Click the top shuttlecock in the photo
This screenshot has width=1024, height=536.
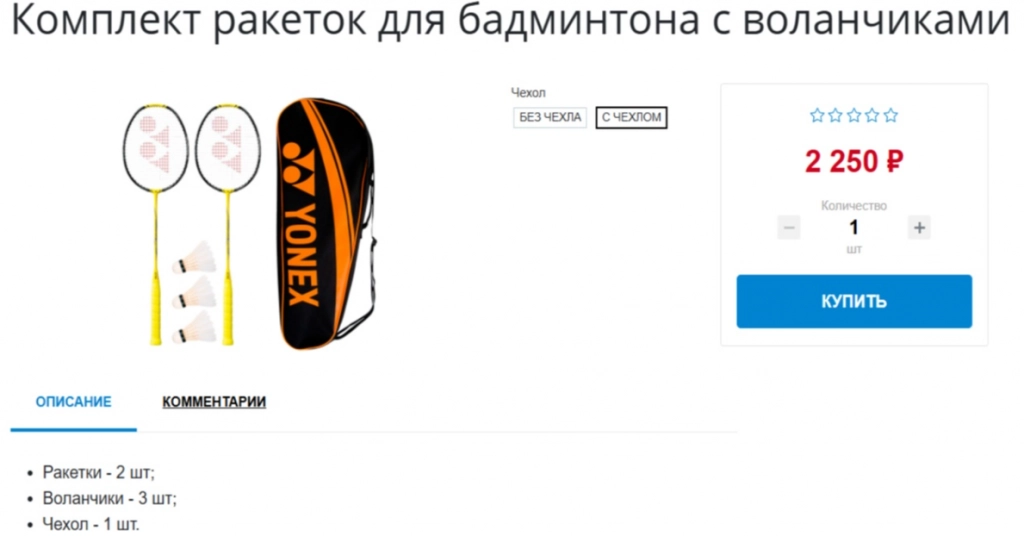click(x=195, y=258)
